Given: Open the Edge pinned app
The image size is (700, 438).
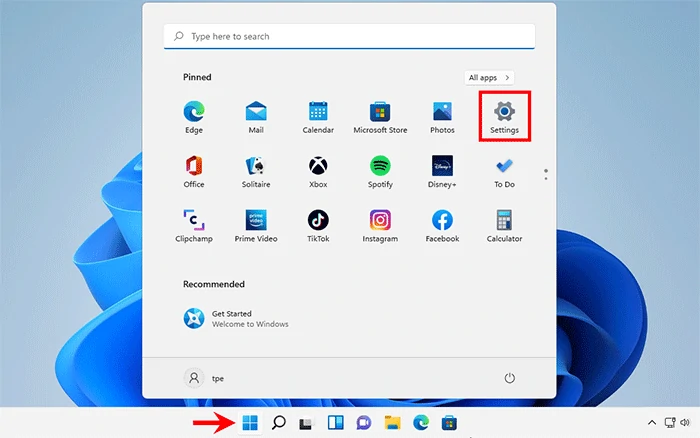Looking at the screenshot, I should tap(194, 117).
